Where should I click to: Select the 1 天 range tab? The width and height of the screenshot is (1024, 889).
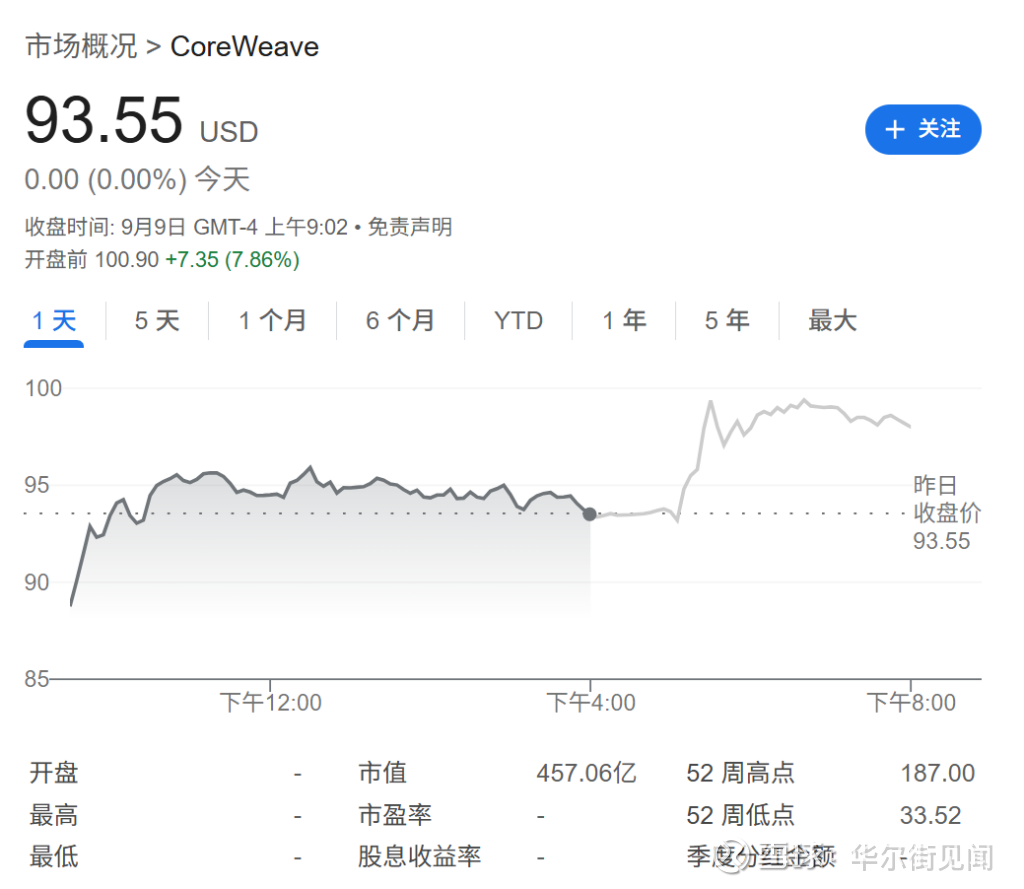54,321
